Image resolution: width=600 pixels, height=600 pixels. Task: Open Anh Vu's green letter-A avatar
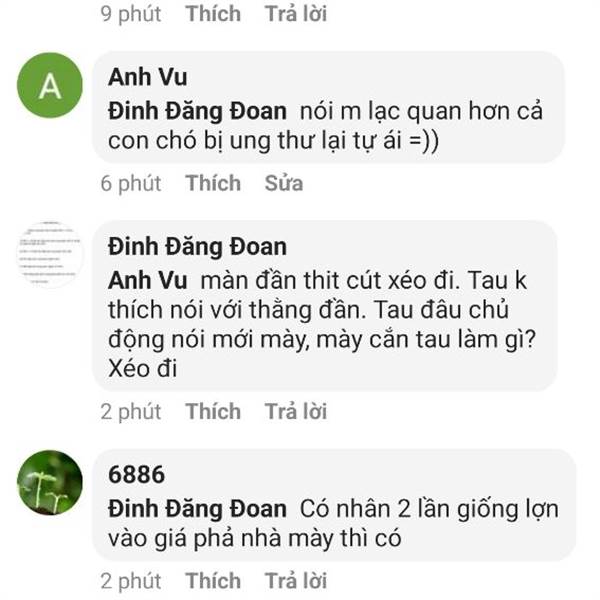(x=50, y=85)
